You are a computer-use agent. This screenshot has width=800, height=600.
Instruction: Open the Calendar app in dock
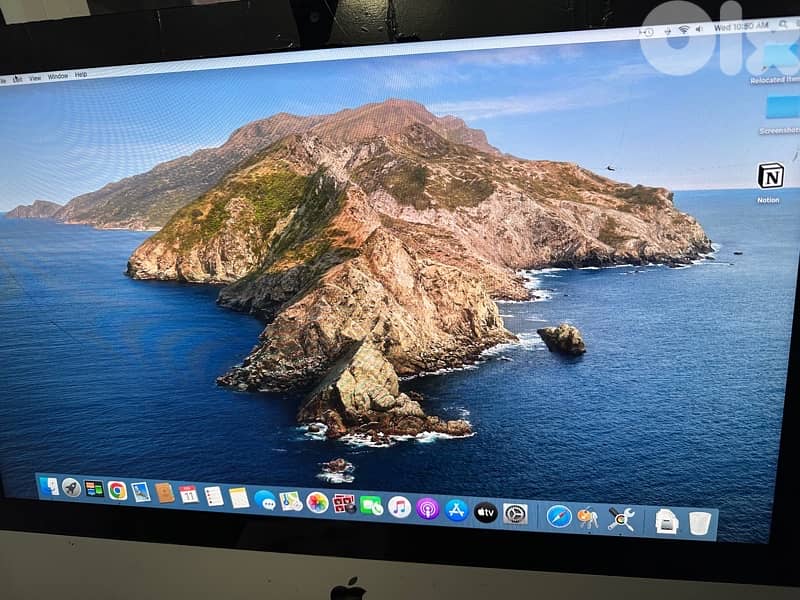point(188,494)
